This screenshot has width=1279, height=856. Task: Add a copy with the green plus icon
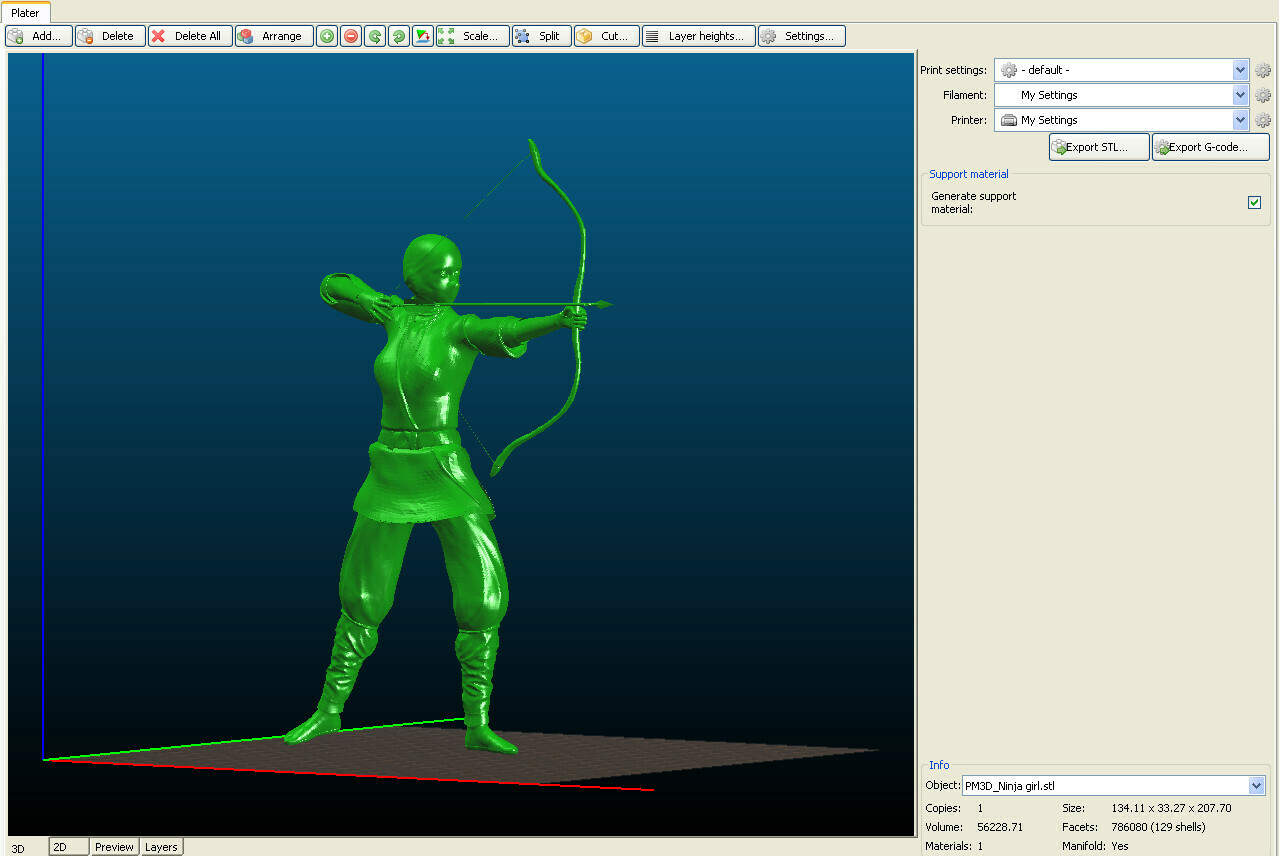(326, 35)
